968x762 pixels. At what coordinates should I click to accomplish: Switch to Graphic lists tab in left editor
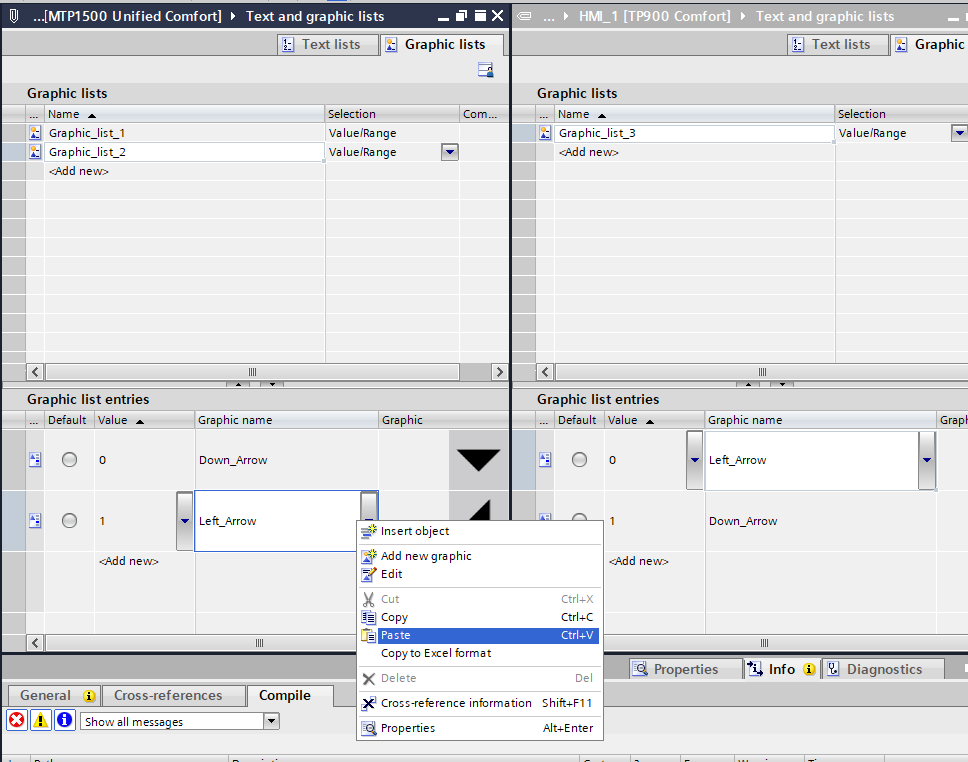(442, 44)
